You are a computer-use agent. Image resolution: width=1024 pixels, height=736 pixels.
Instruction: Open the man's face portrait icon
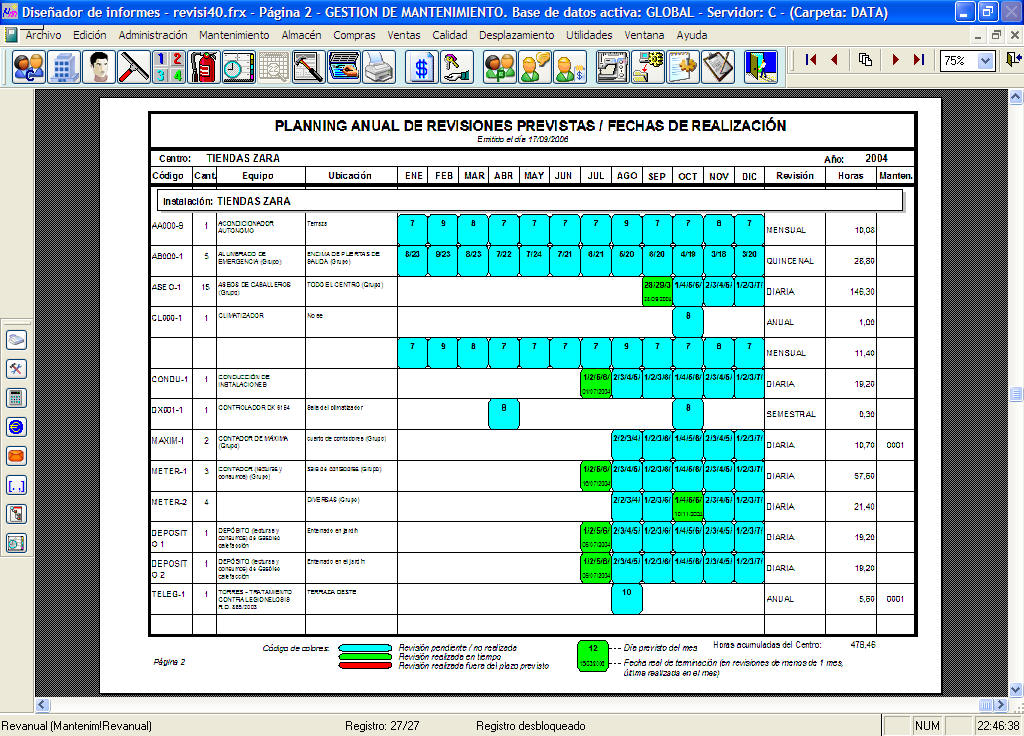99,67
